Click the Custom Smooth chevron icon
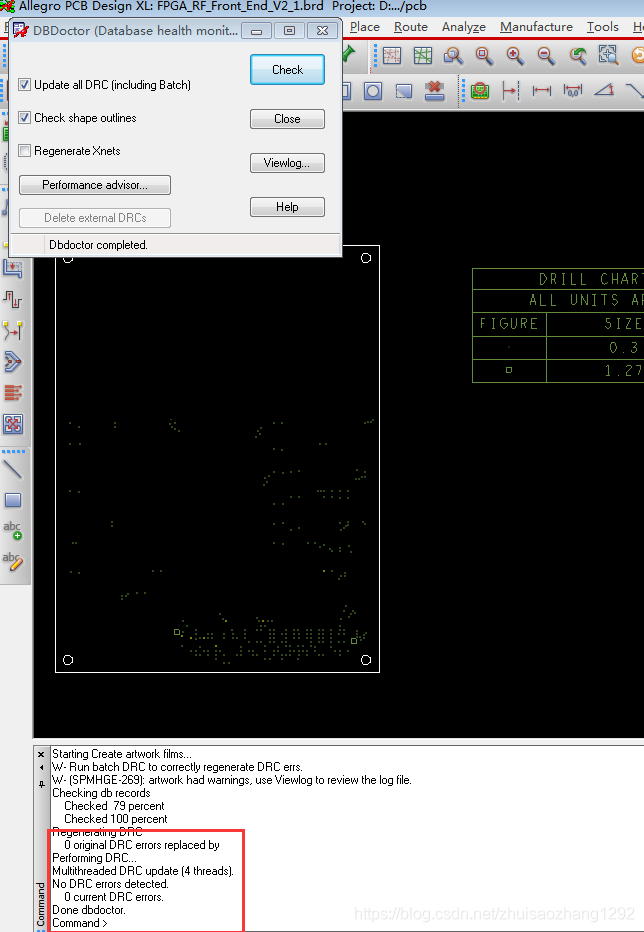The width and height of the screenshot is (644, 932). pyautogui.click(x=13, y=361)
